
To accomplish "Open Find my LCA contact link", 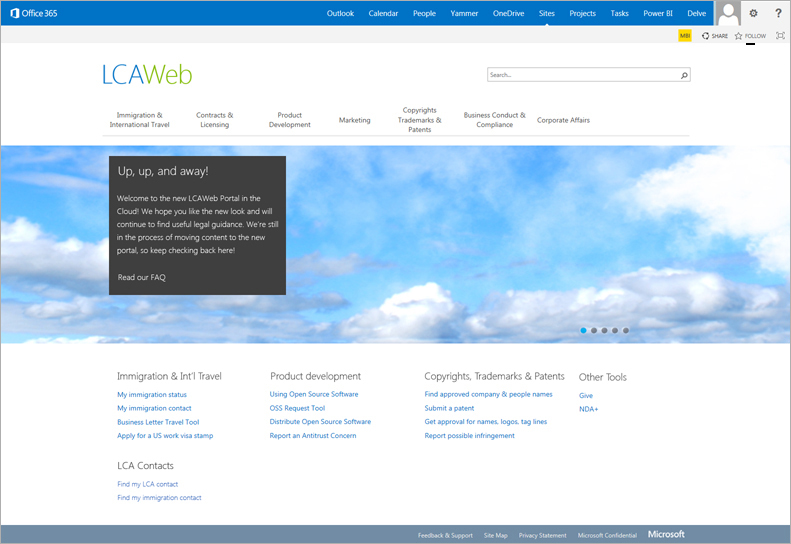I will click(x=148, y=484).
